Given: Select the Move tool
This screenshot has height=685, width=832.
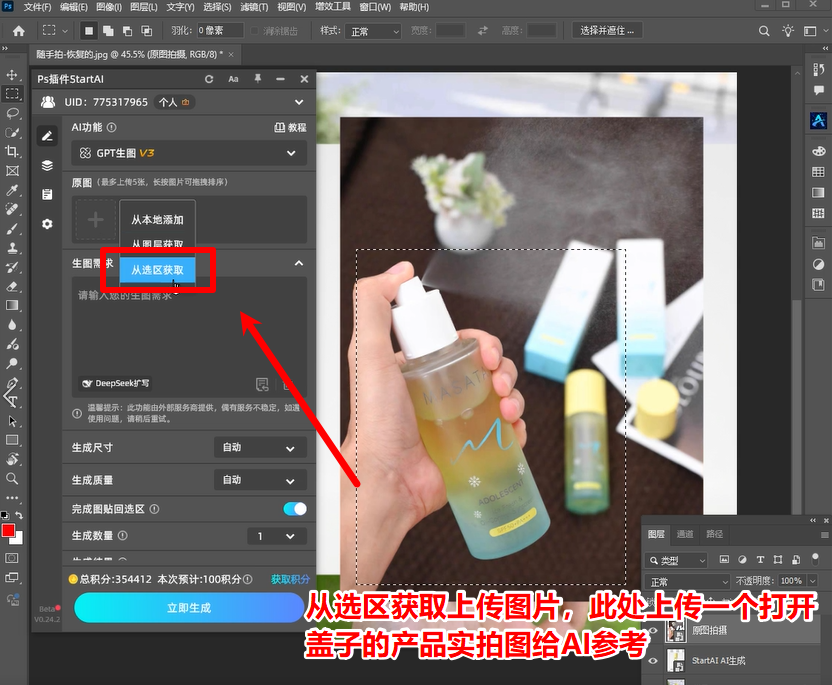Looking at the screenshot, I should (x=12, y=74).
